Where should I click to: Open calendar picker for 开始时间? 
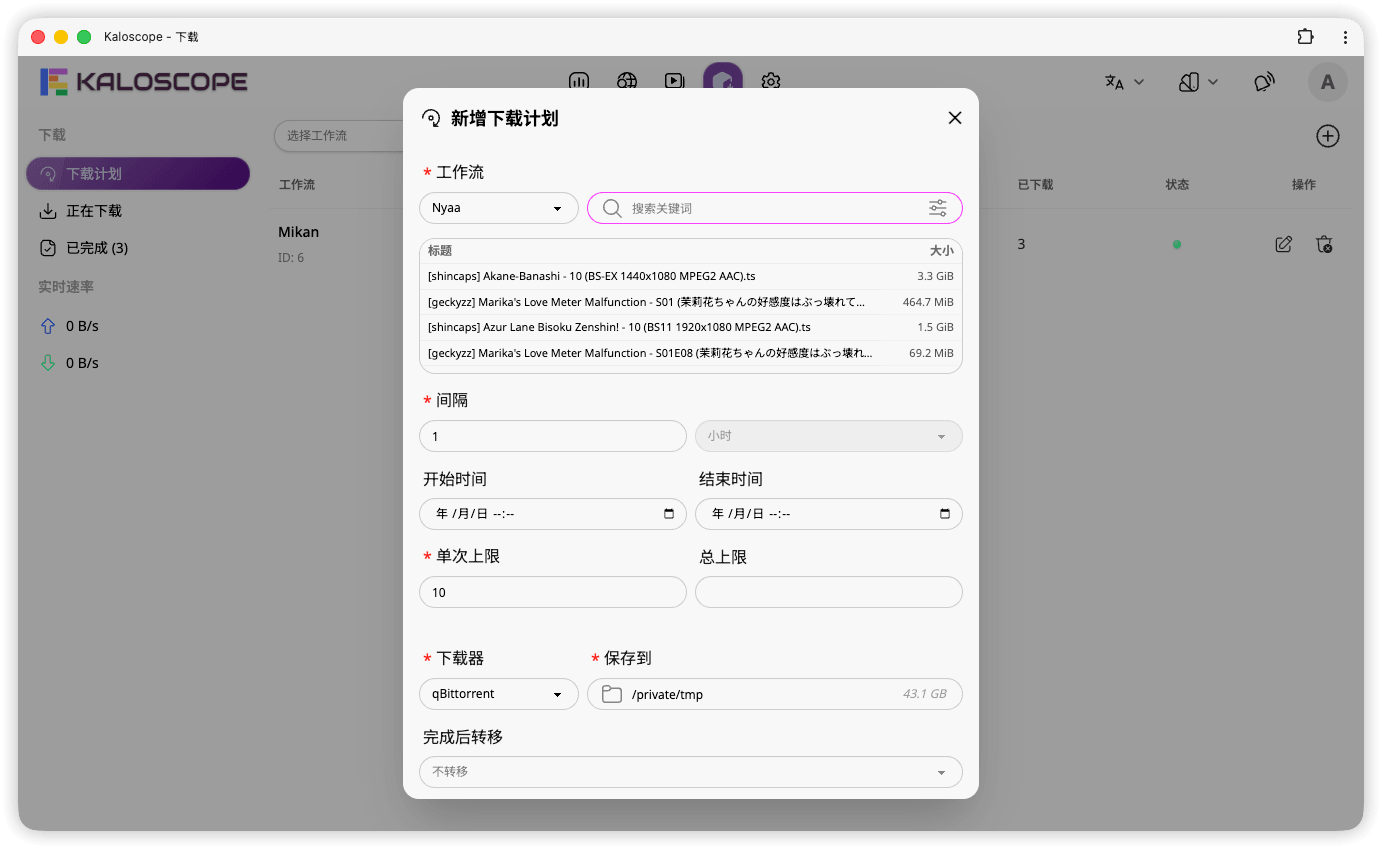pyautogui.click(x=669, y=514)
